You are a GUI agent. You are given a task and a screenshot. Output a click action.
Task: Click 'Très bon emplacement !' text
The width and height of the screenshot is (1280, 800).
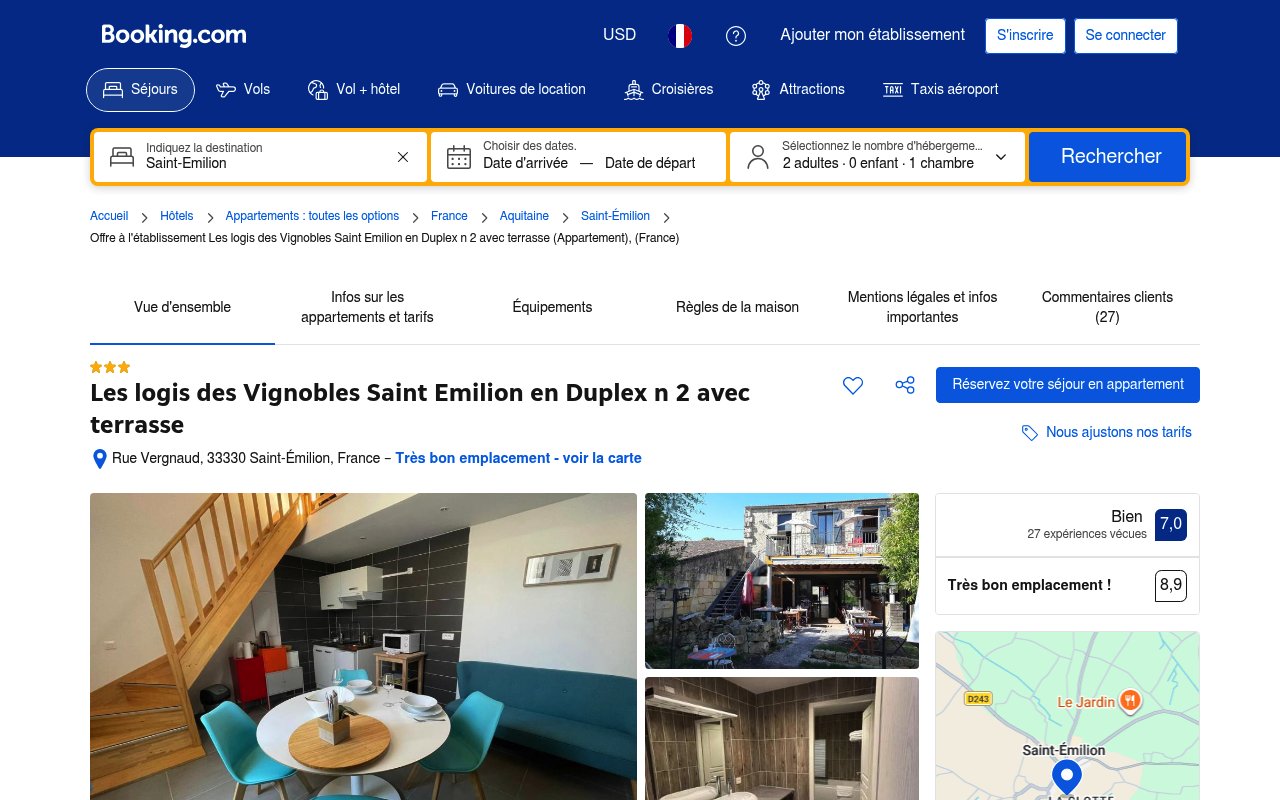click(x=1029, y=585)
